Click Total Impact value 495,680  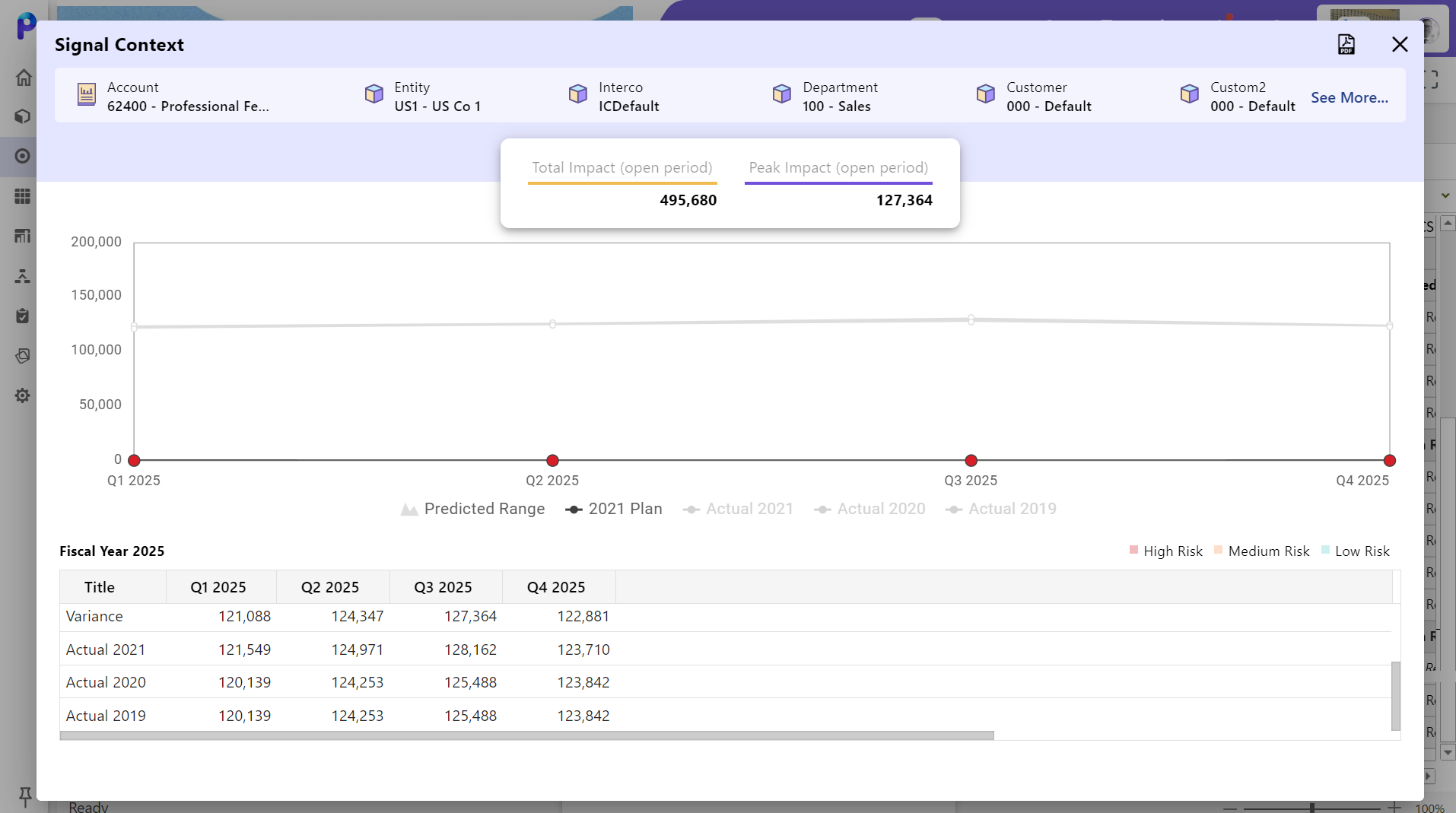point(688,201)
